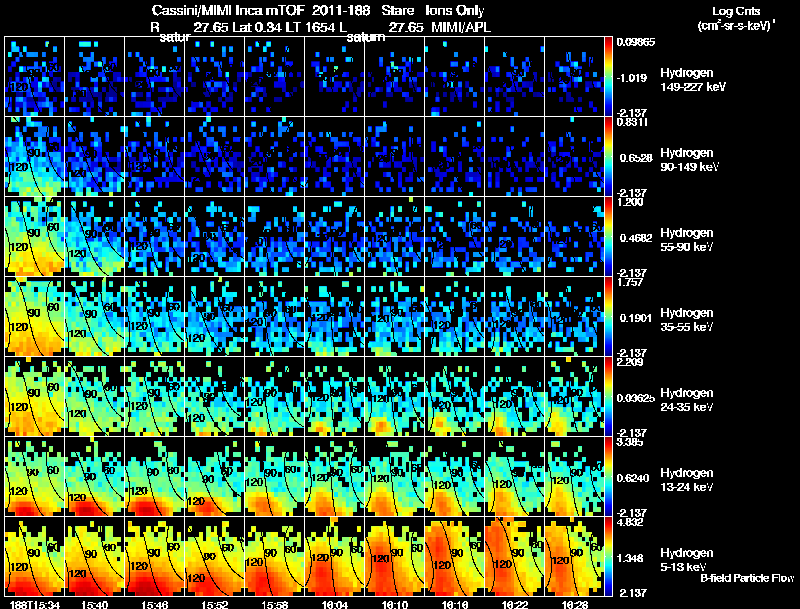Click the 5-13 keV row color scale bar
Screen dimensions: 800x609
[608, 557]
